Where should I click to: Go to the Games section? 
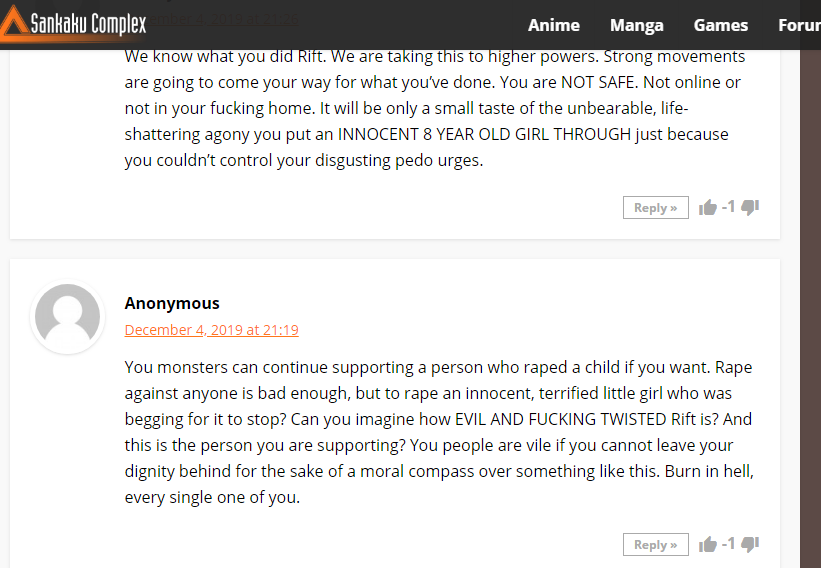(720, 25)
